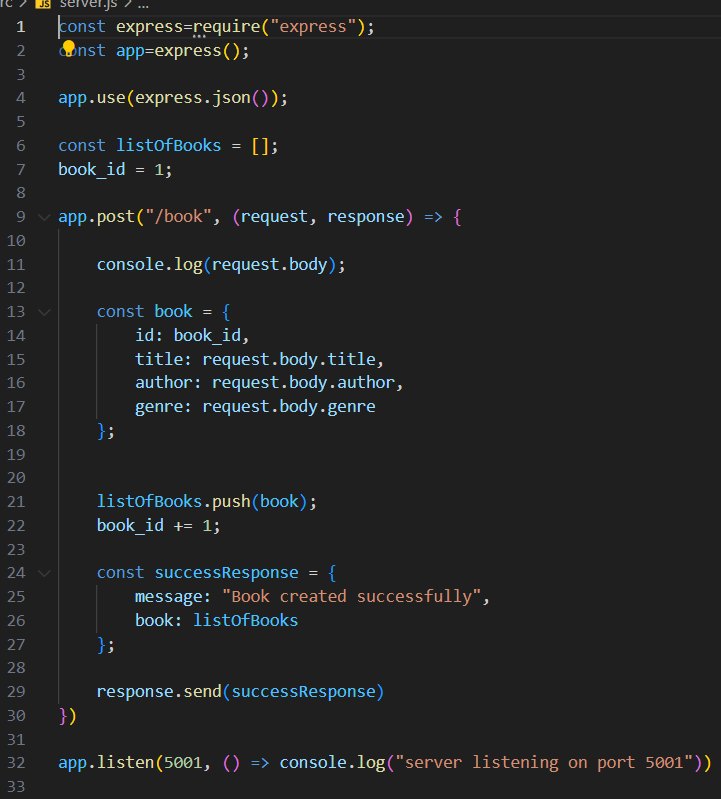Click request.body.genre on line 17

pos(289,407)
